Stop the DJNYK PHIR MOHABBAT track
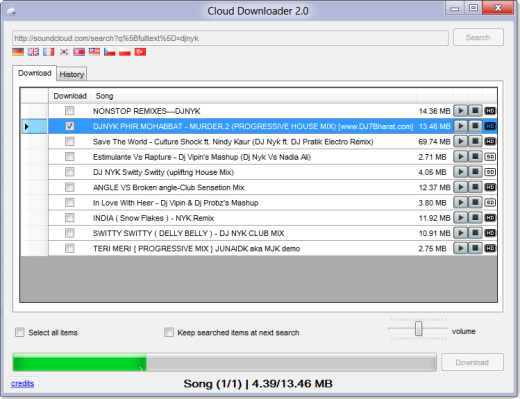This screenshot has height=399, width=520. point(475,126)
